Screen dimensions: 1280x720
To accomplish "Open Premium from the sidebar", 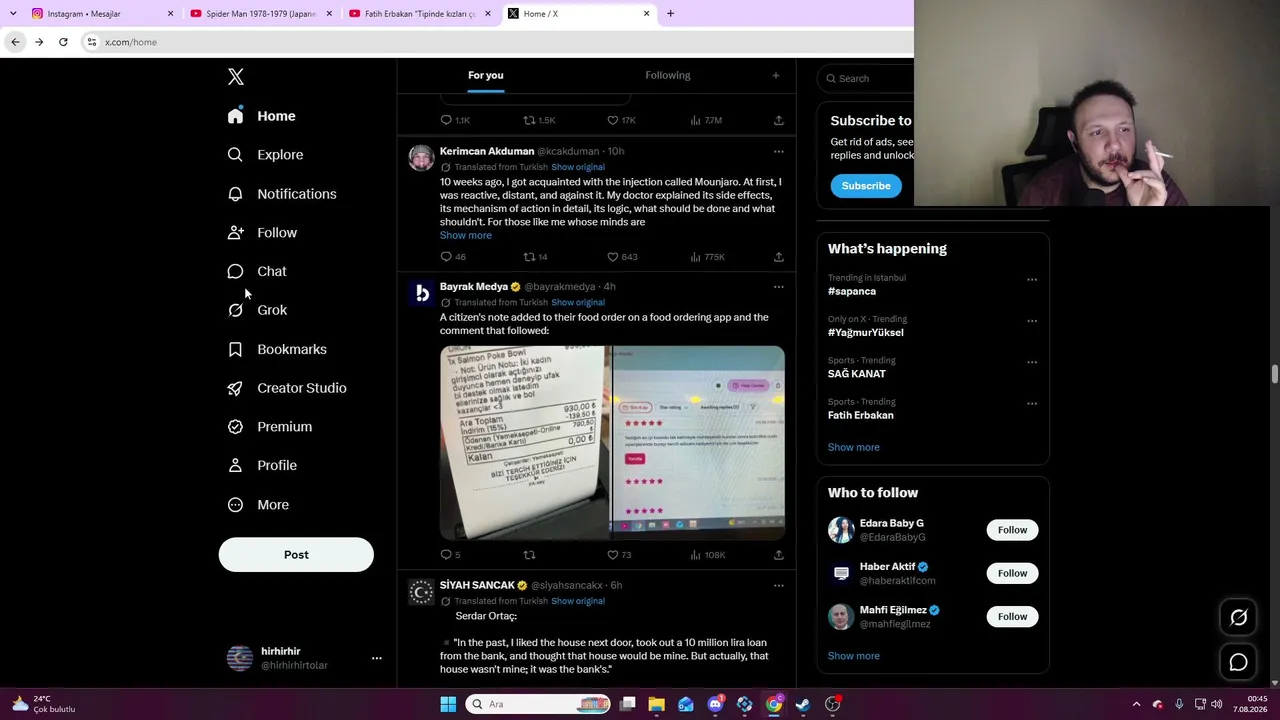I will coord(270,427).
